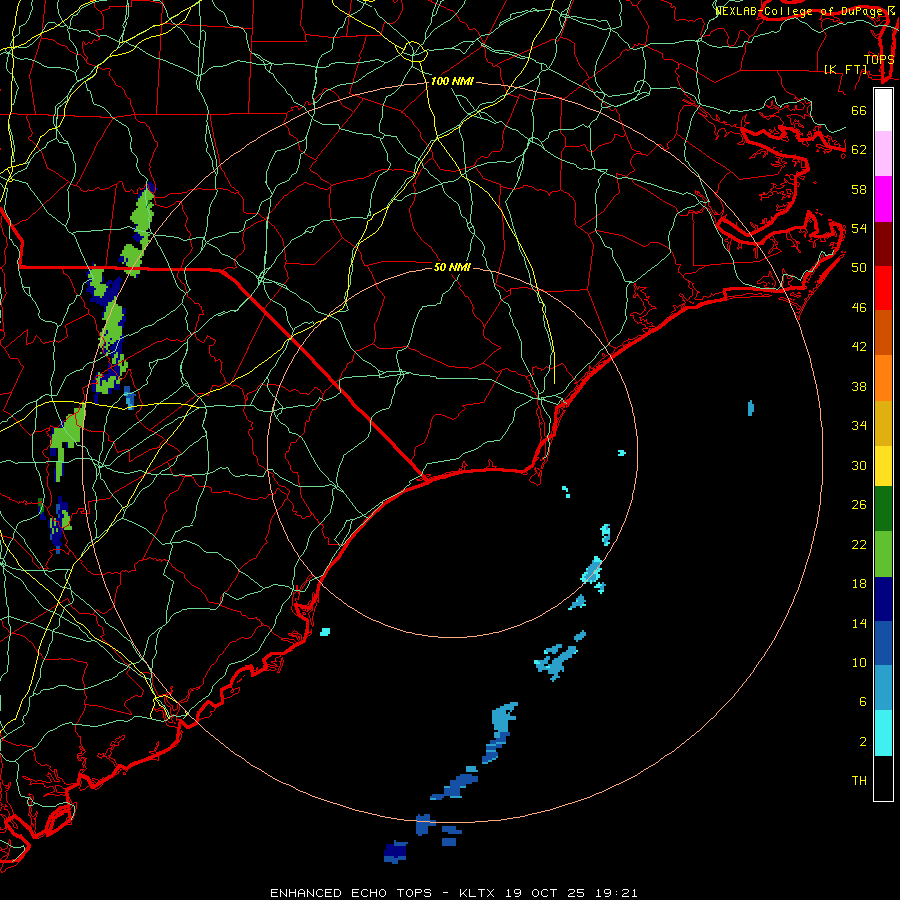Viewport: 900px width, 900px height.
Task: Click the yellow legend swatch
Action: pos(883,466)
